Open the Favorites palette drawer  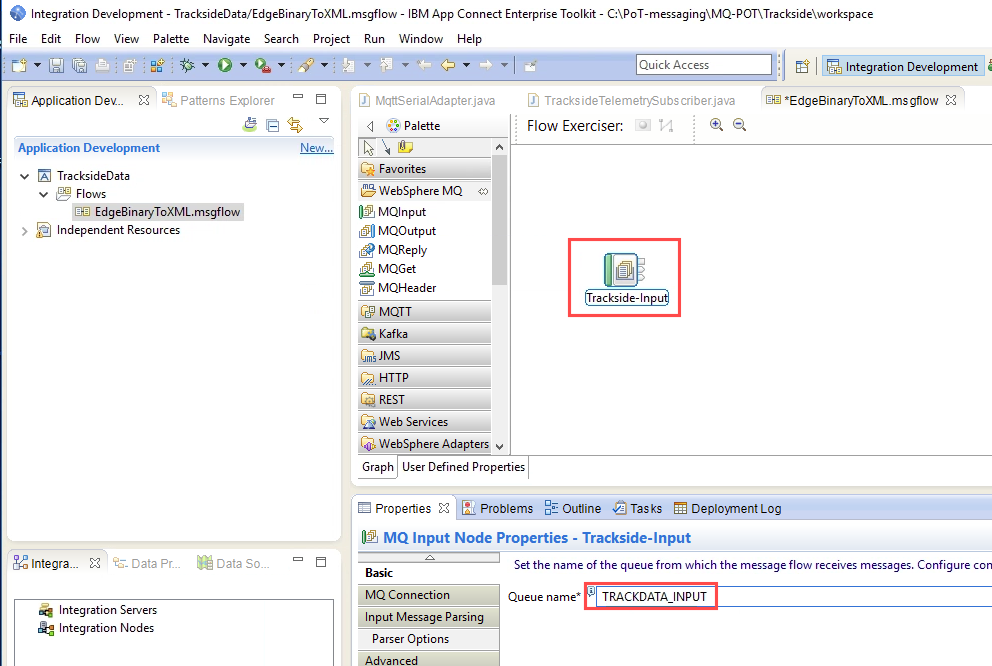tap(425, 169)
